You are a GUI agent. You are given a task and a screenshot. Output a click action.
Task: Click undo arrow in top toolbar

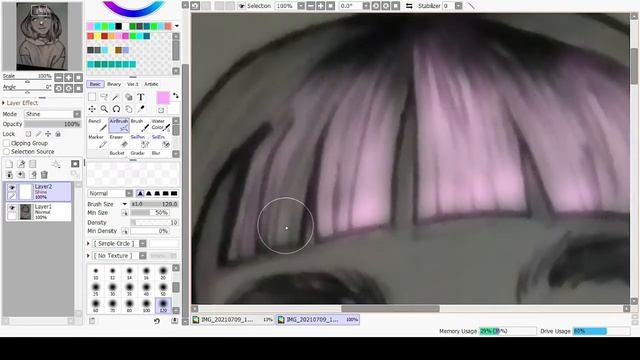195,6
